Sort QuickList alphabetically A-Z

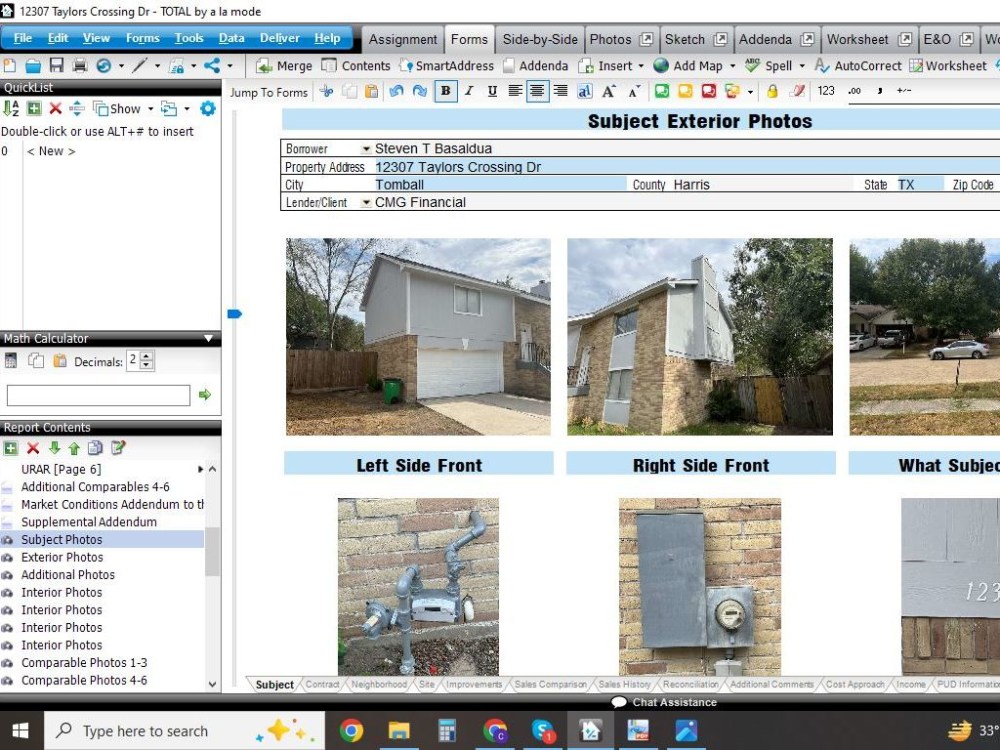pos(11,108)
